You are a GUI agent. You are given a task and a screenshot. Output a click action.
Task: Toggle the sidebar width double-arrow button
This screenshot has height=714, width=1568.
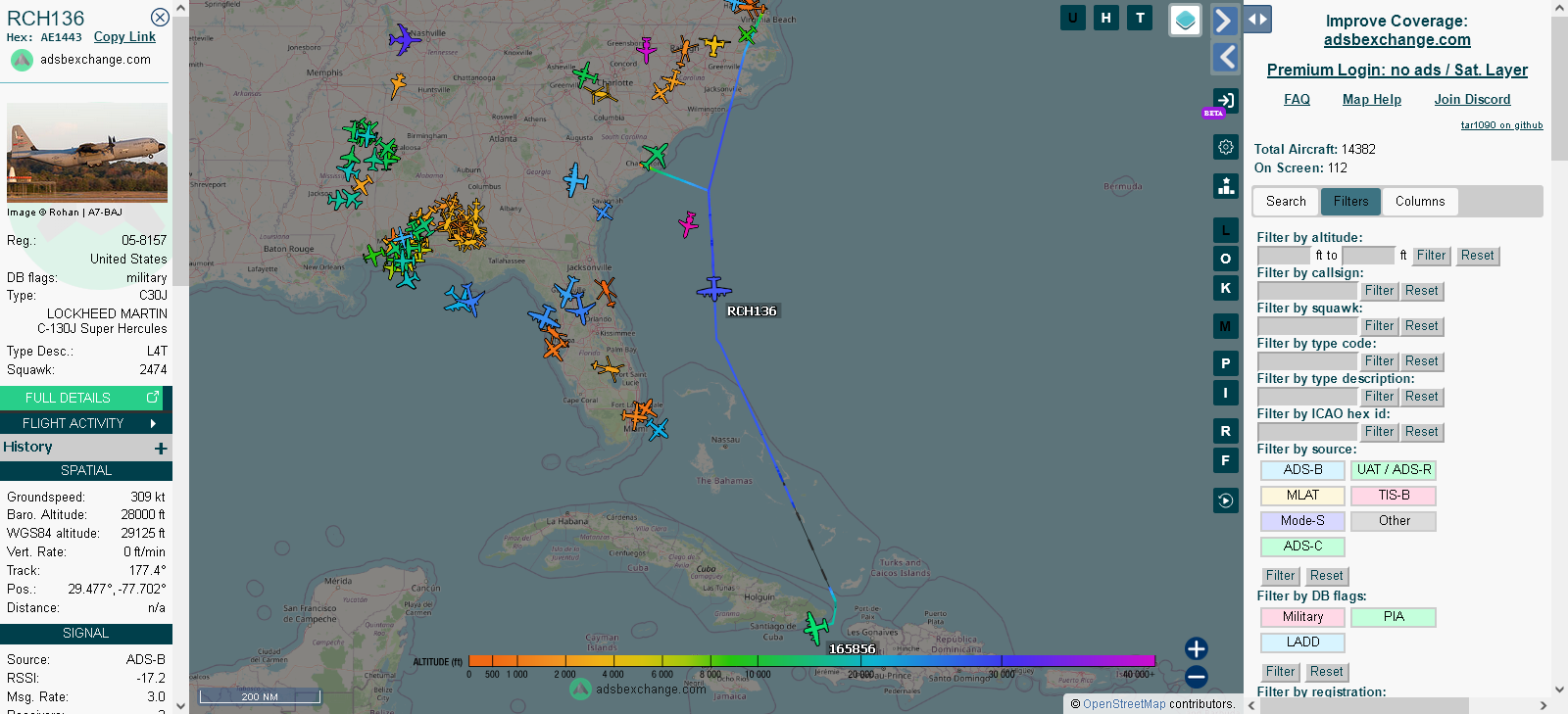pyautogui.click(x=1257, y=19)
